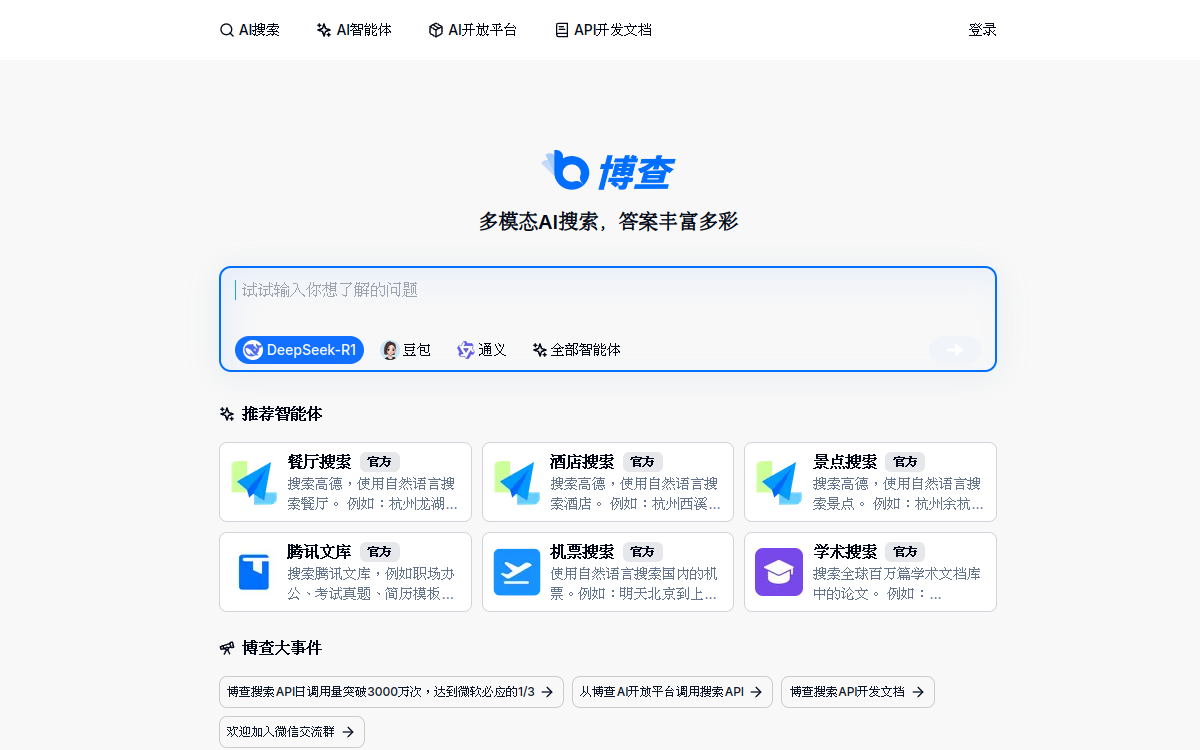Click the DeepSeek whale icon
Image resolution: width=1200 pixels, height=750 pixels.
tap(253, 350)
